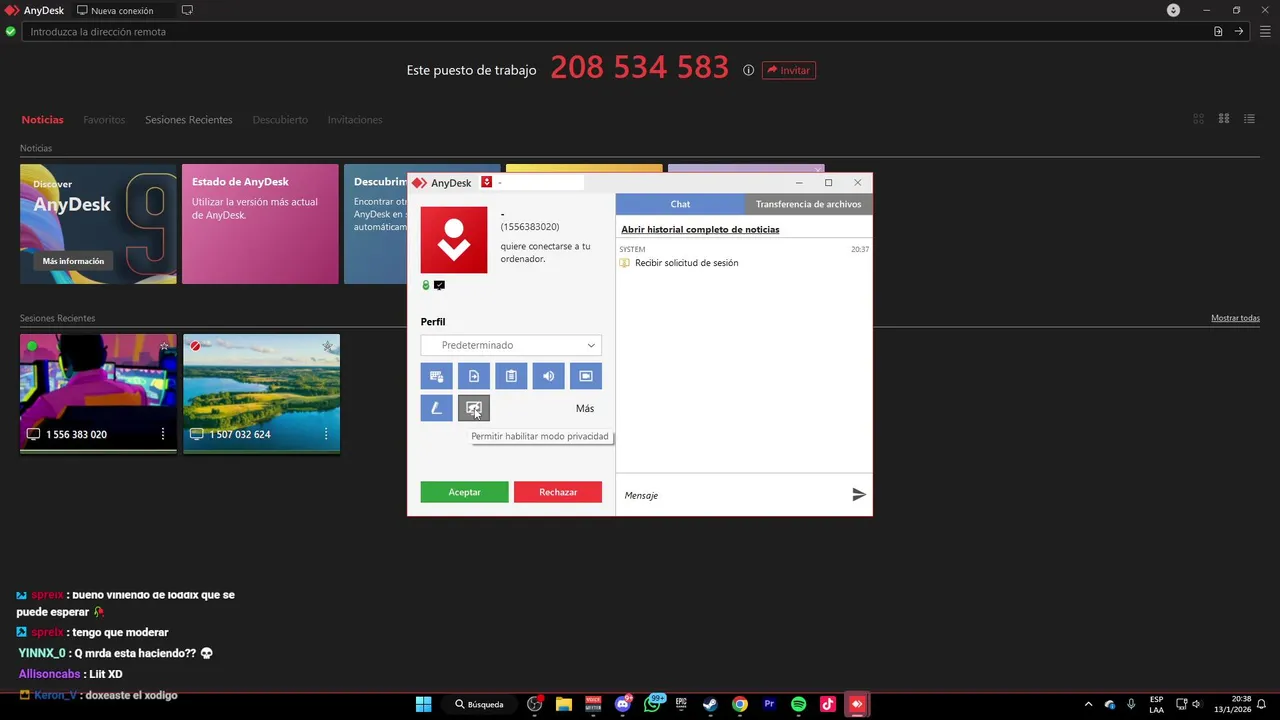
Task: Open Abrir historial completo de noticias link
Action: coord(700,230)
